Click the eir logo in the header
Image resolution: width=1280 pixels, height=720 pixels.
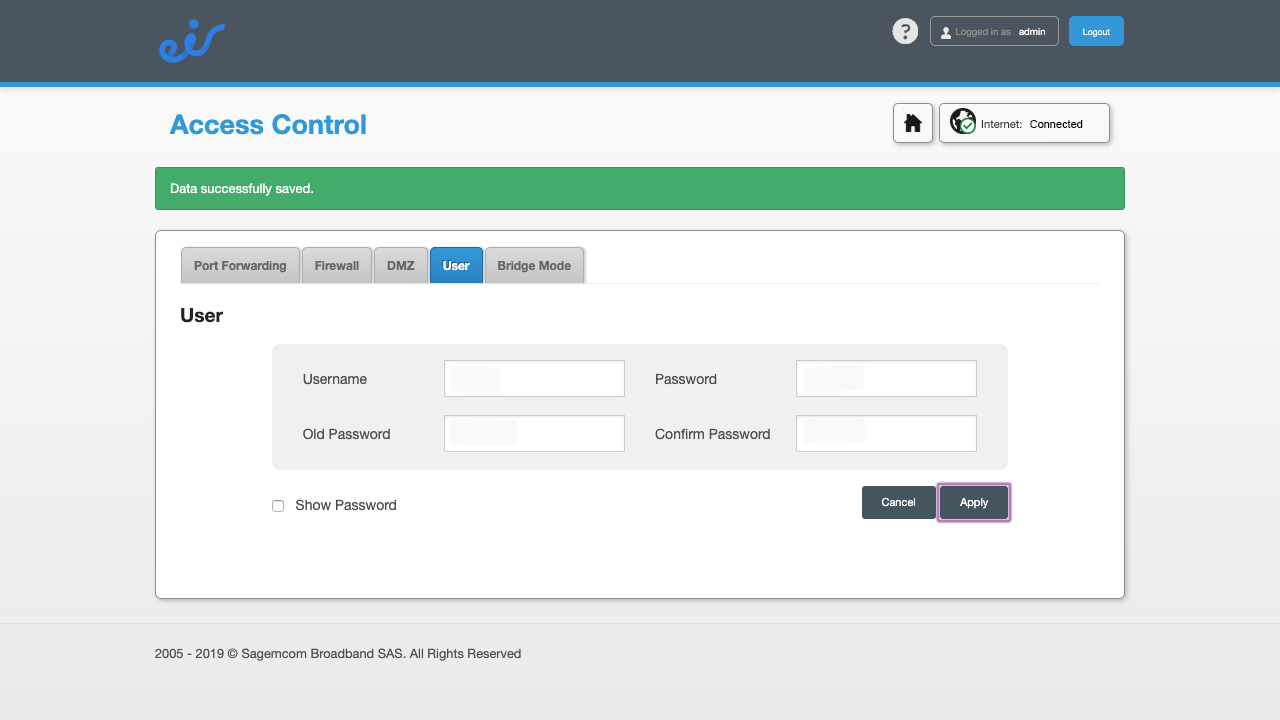click(191, 41)
